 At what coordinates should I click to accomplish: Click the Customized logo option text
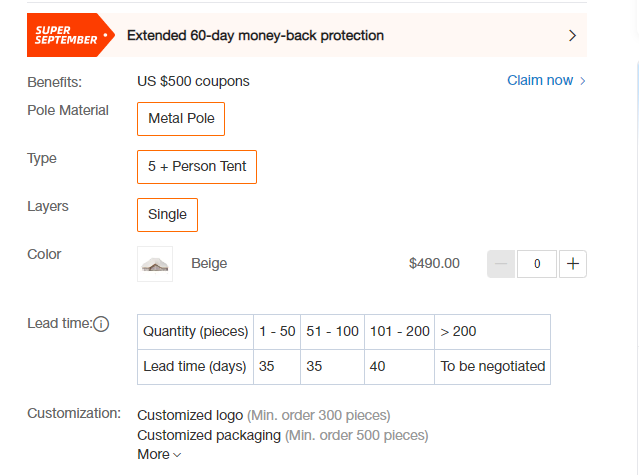190,415
